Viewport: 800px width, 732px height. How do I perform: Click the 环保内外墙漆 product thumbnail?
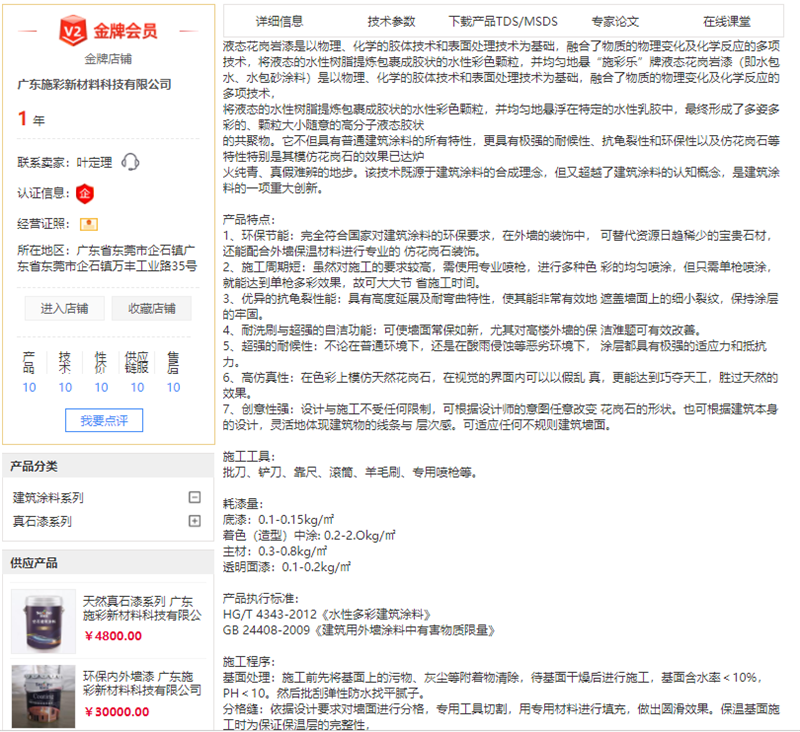click(43, 696)
